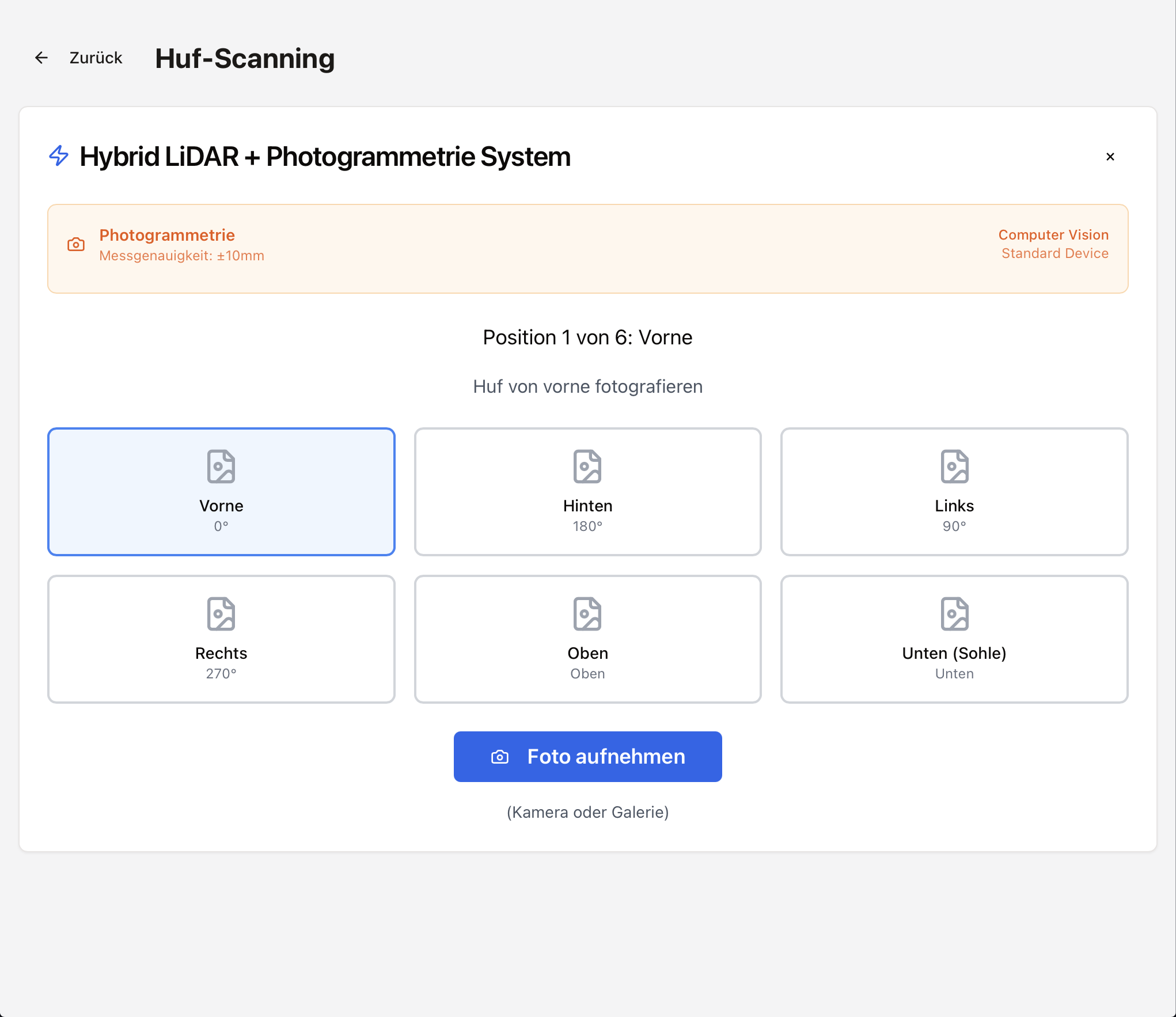The image size is (1176, 1017).
Task: Click the image icon in Oben tile
Action: [587, 614]
